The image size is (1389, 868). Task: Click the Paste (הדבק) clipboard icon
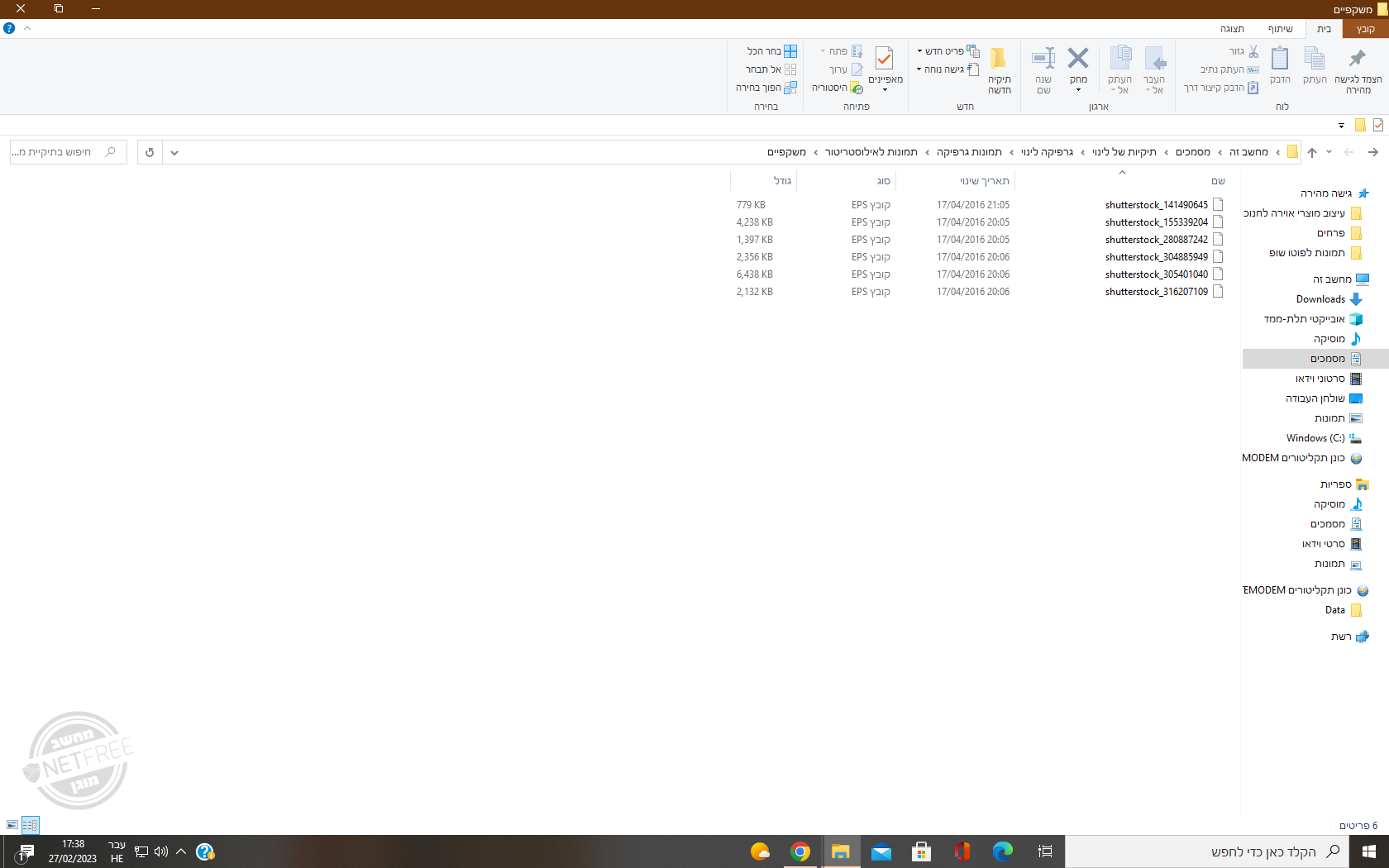click(x=1280, y=60)
